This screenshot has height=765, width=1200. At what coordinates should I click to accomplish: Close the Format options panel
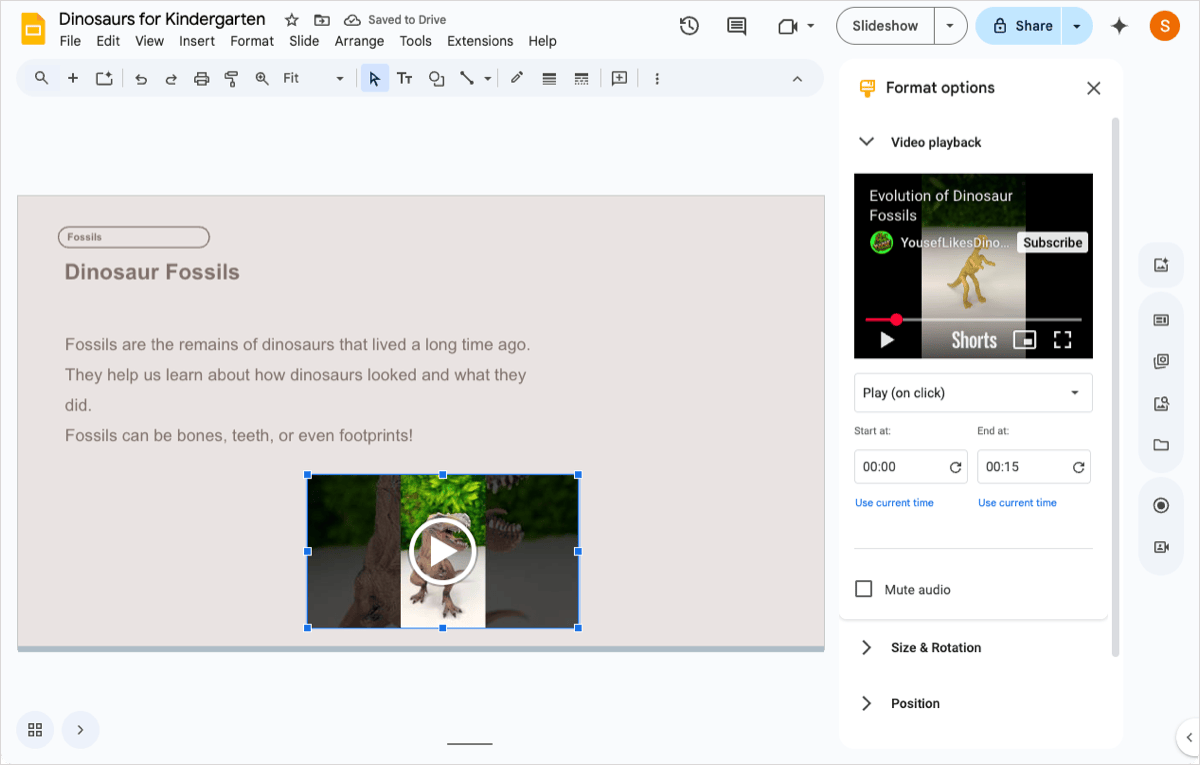click(1094, 88)
